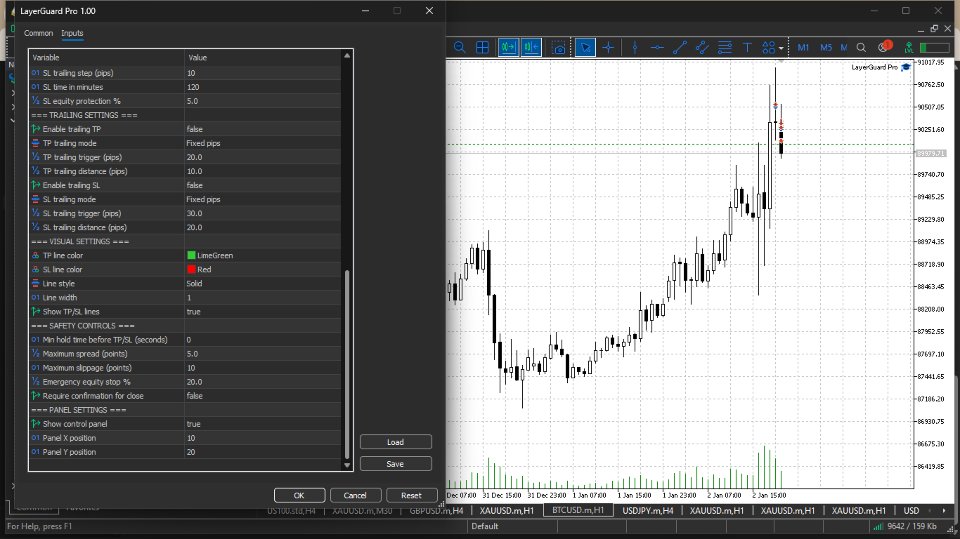Screen dimensions: 960x539
Task: Toggle Require confirmation for close value
Action: 263,396
